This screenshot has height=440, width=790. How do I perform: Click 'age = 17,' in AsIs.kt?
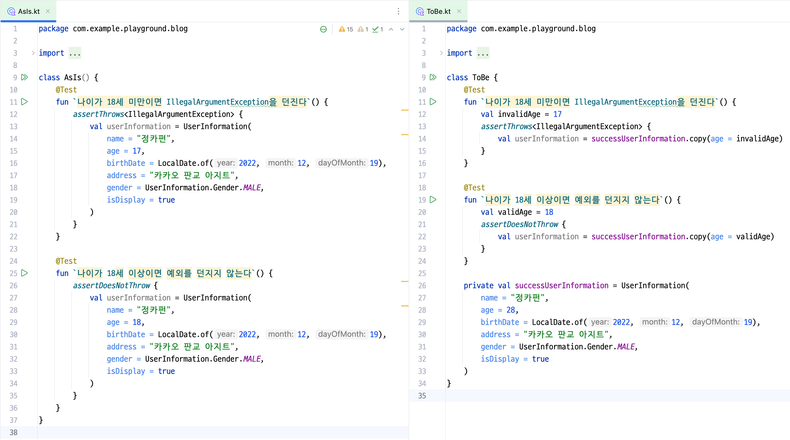(125, 151)
